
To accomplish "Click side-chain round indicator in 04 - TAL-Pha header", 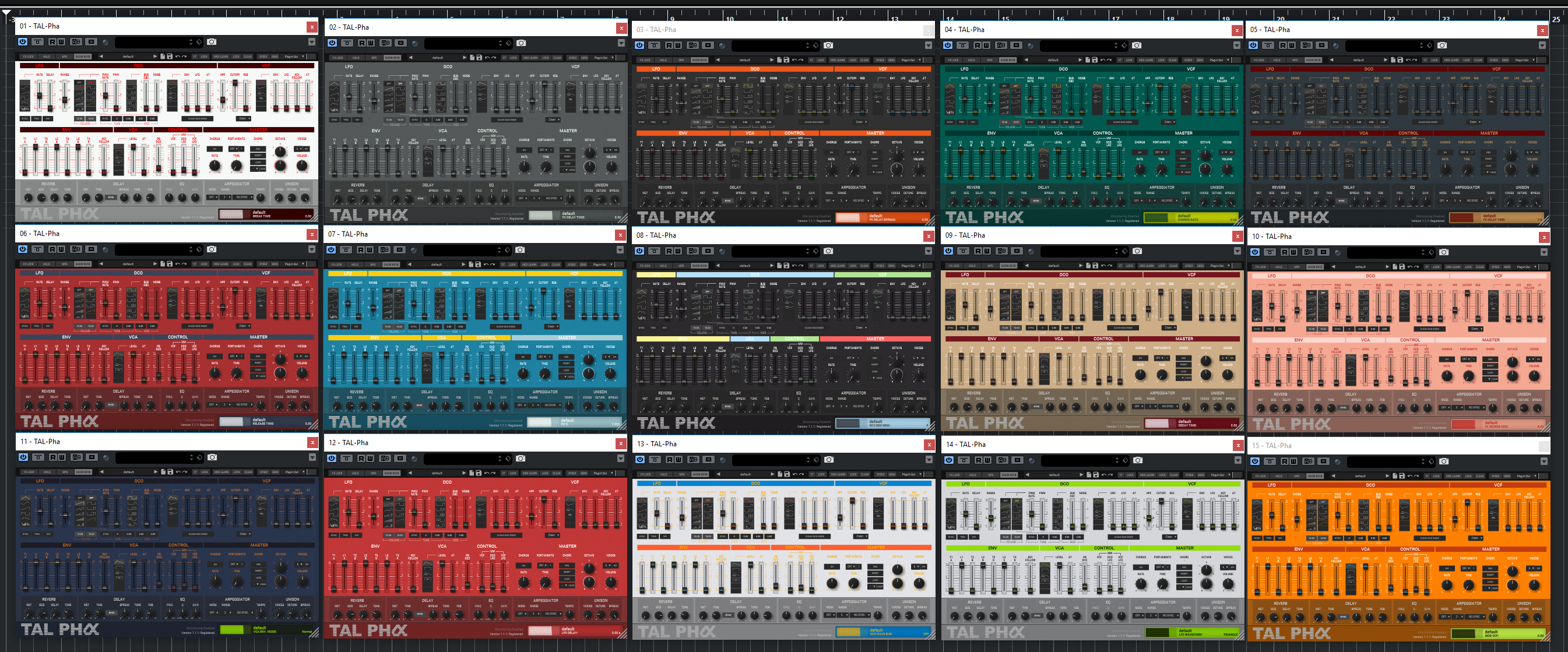I will [x=1031, y=45].
